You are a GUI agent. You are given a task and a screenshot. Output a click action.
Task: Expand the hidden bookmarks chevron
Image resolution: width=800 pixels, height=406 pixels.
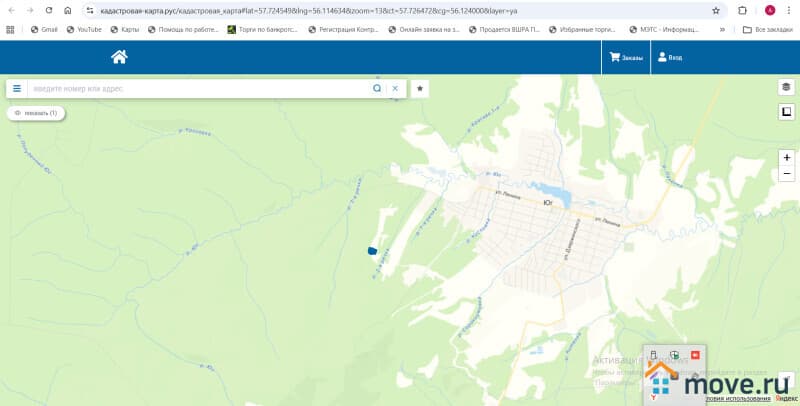pyautogui.click(x=722, y=30)
